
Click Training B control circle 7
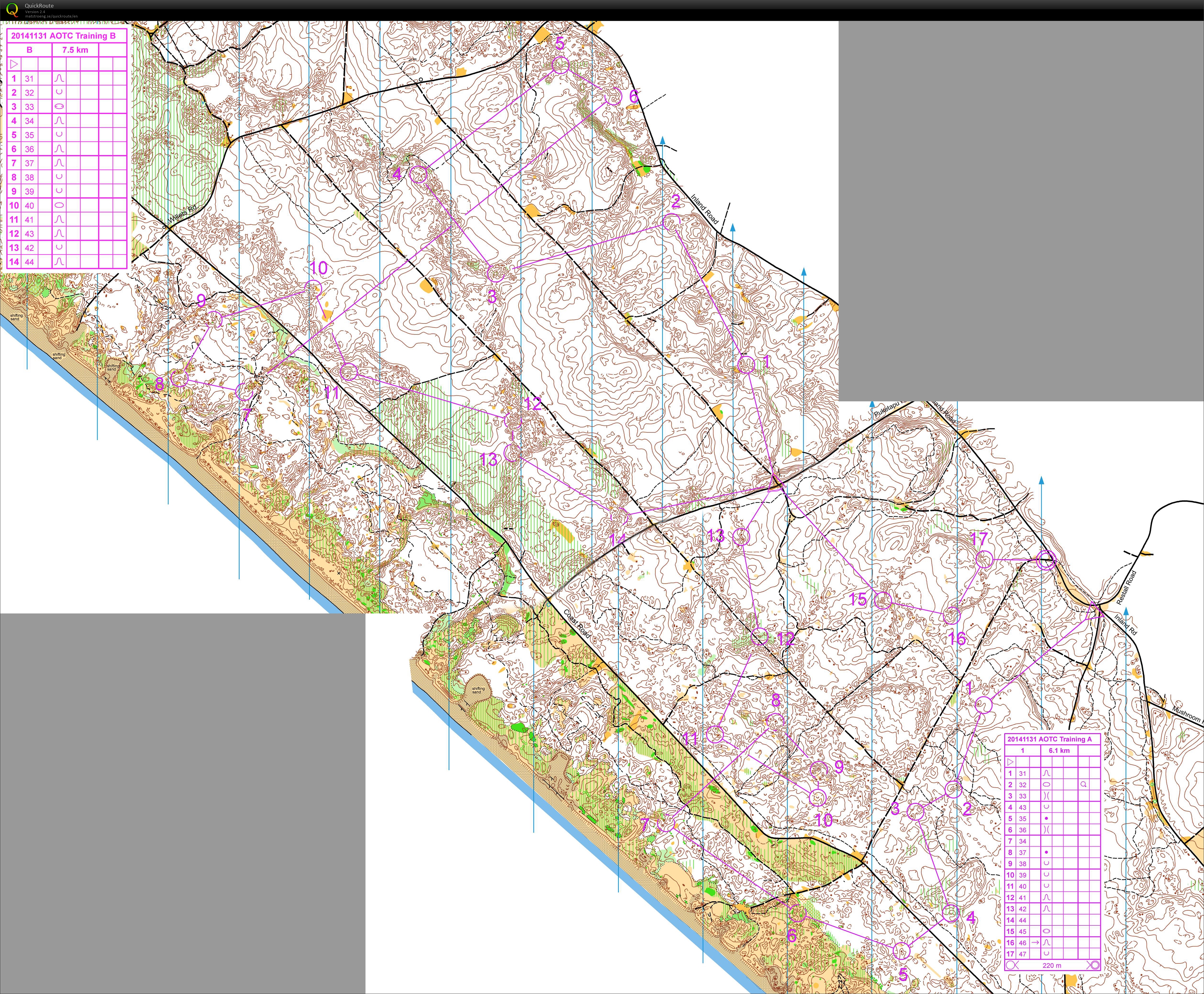tap(245, 391)
